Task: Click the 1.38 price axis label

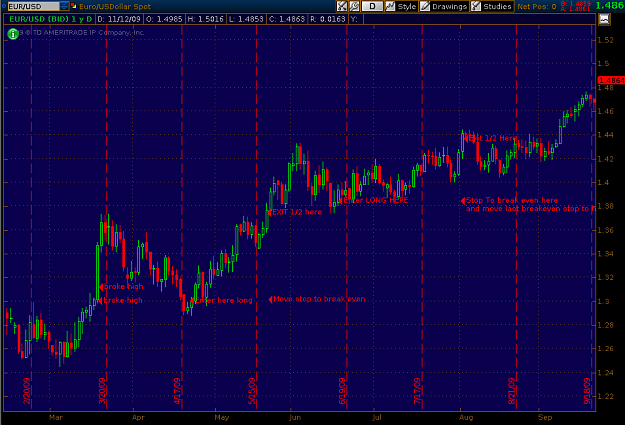Action: [x=605, y=206]
